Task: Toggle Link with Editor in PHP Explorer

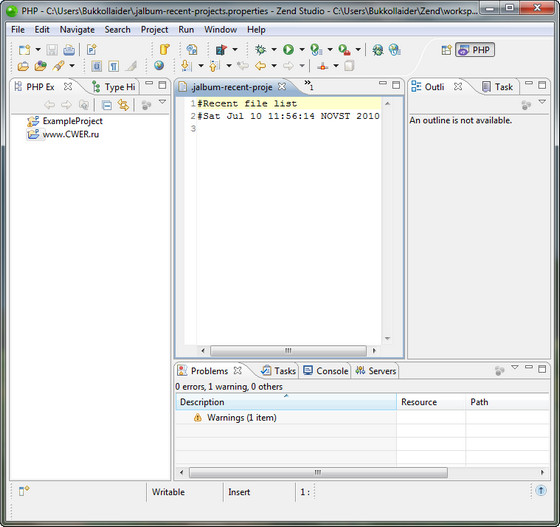Action: pos(123,105)
